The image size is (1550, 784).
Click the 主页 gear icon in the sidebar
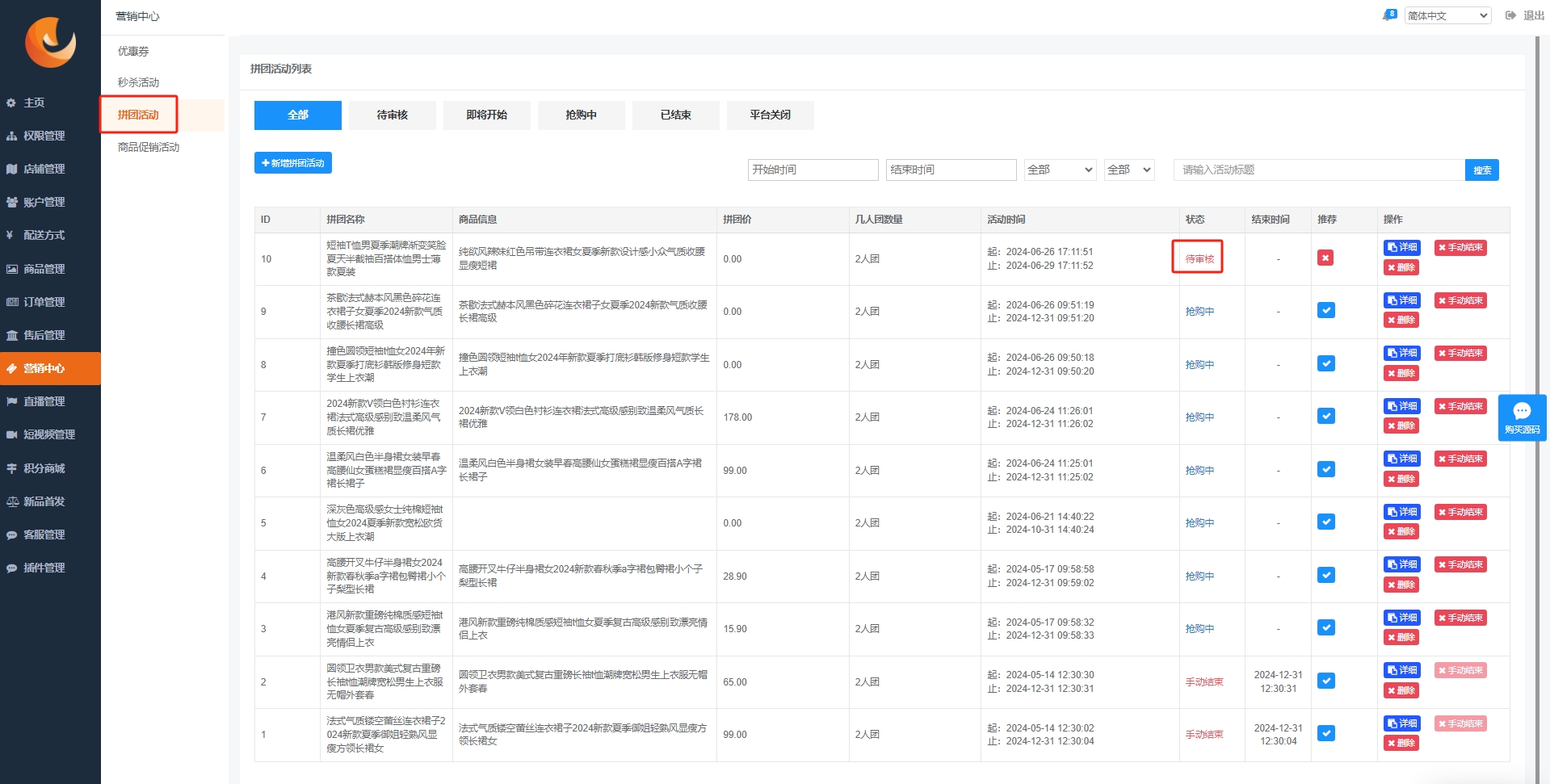(11, 103)
